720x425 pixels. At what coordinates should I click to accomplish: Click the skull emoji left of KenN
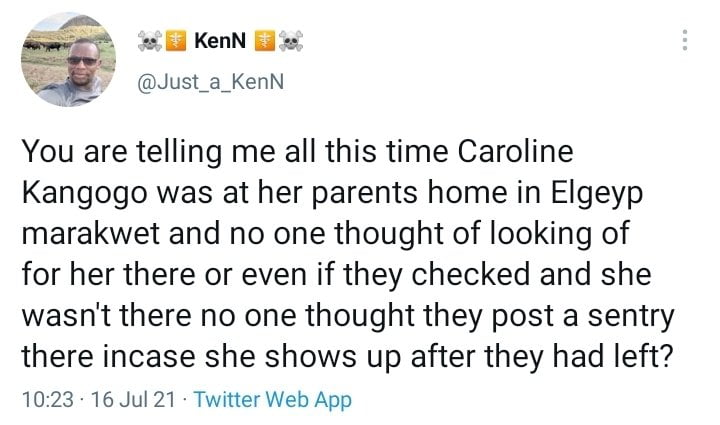(150, 41)
